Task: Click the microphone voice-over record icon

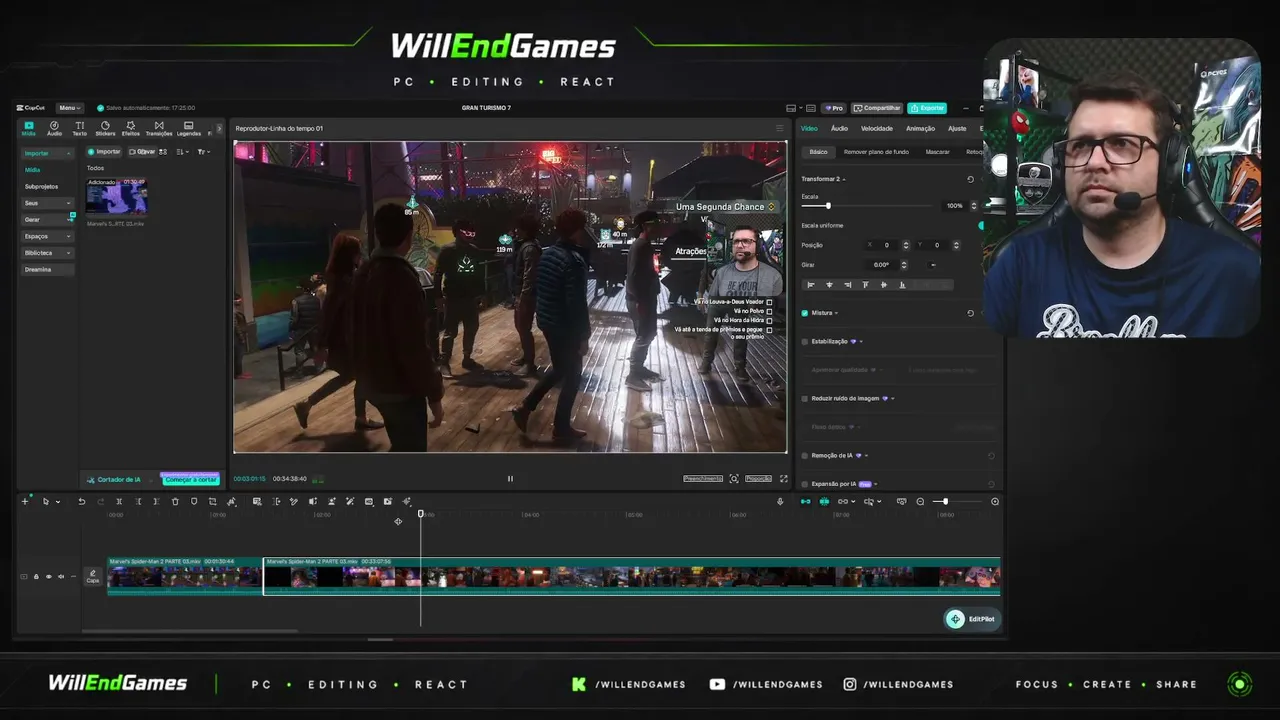Action: (780, 502)
